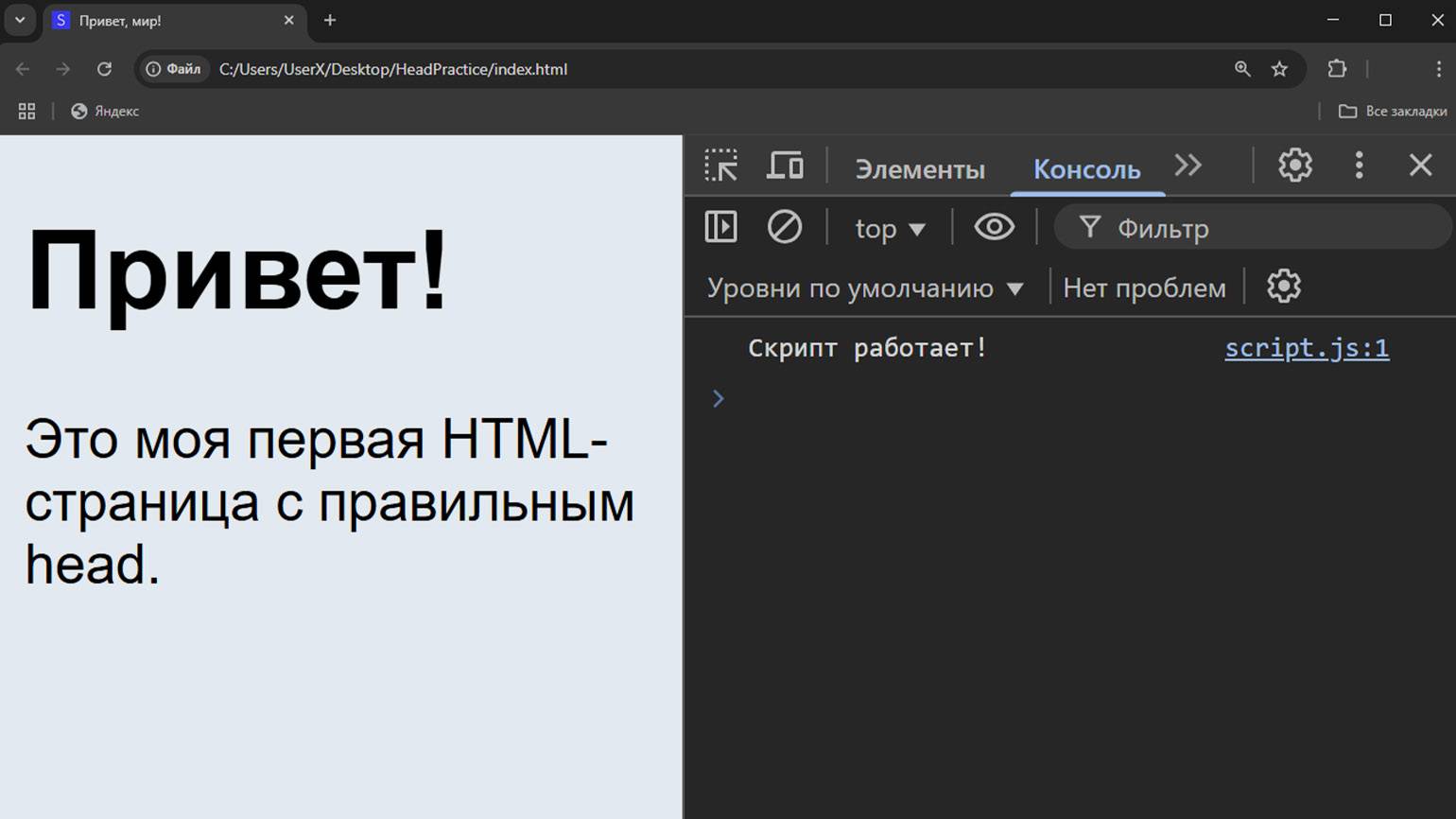Go forward in browser history
The image size is (1456, 819).
(x=63, y=69)
